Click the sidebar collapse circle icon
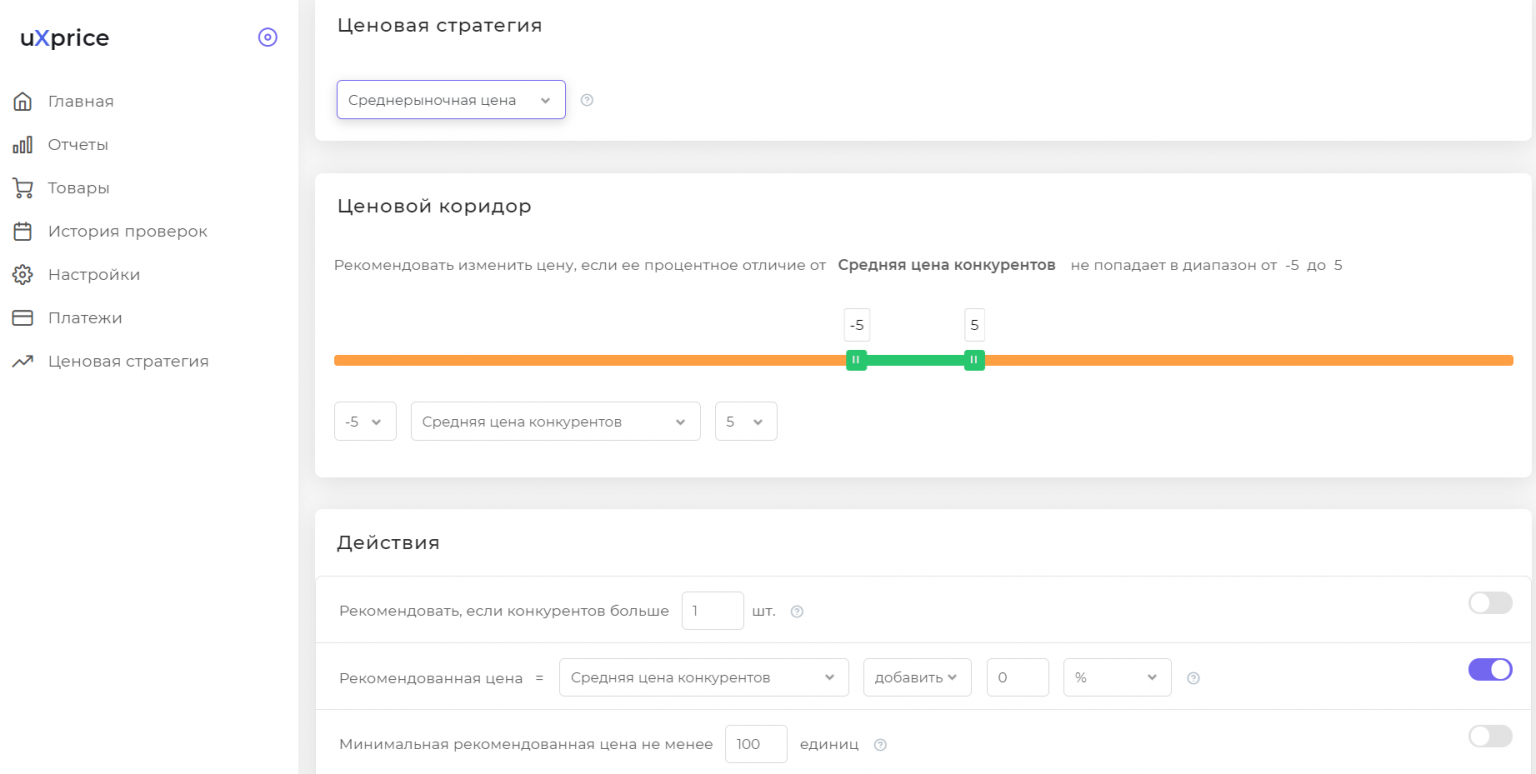1536x774 pixels. [267, 38]
